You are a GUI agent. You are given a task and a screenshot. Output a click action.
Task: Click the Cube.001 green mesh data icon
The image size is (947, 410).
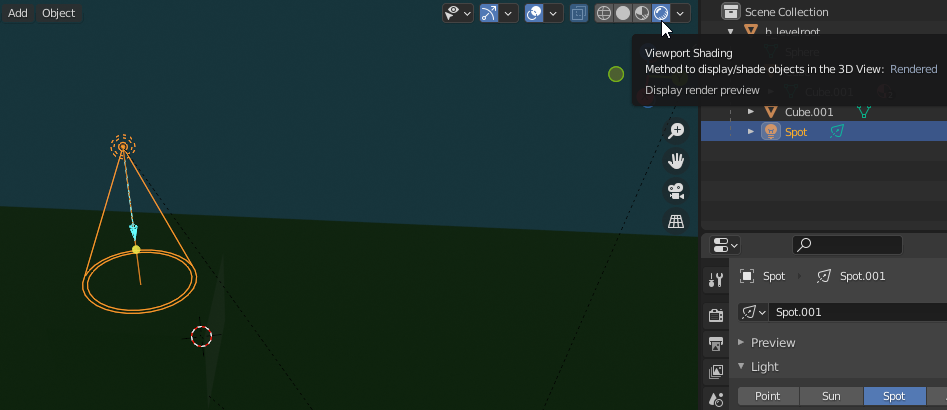(x=864, y=112)
